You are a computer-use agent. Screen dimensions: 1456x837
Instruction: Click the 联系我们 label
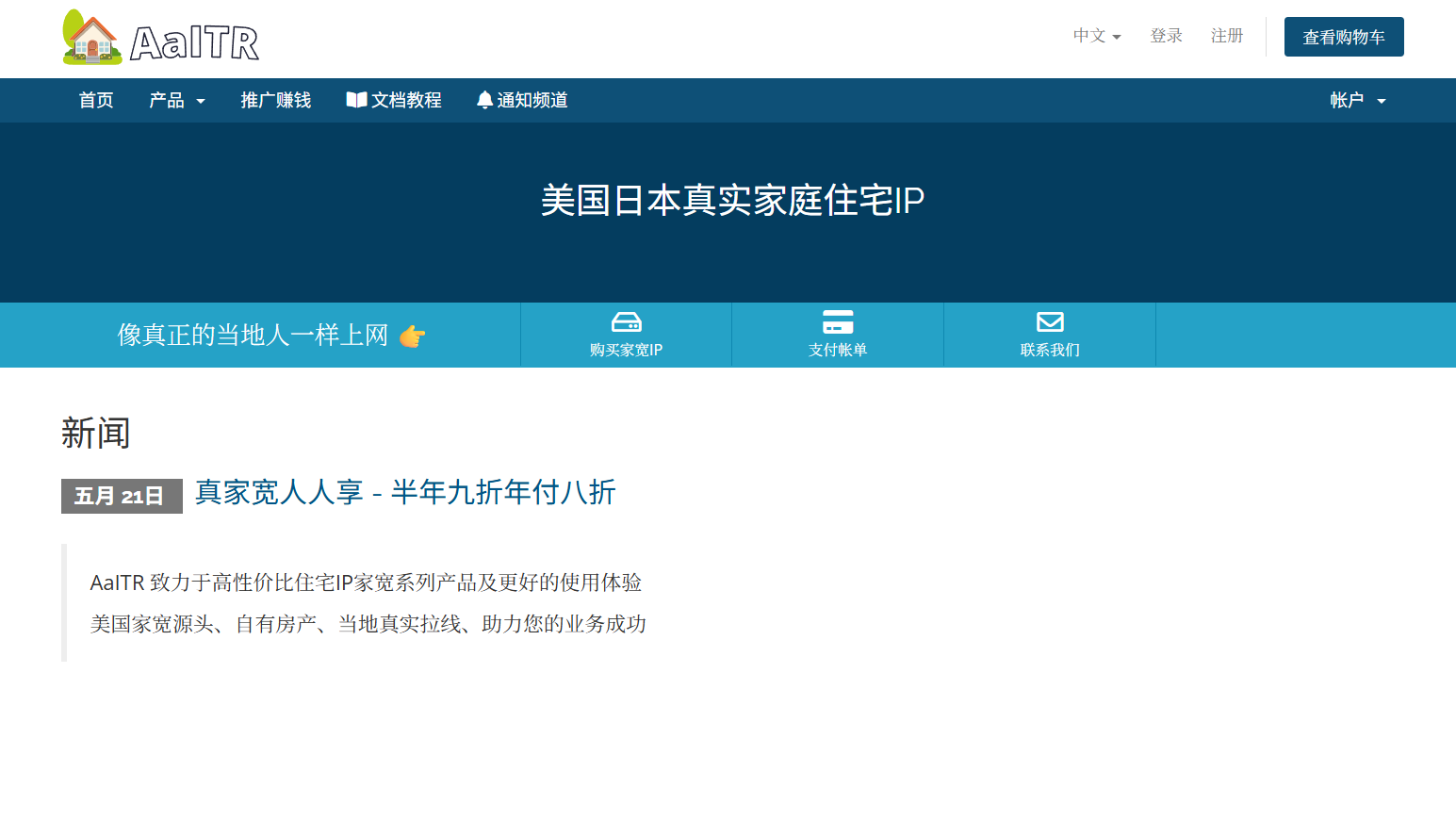pyautogui.click(x=1050, y=350)
